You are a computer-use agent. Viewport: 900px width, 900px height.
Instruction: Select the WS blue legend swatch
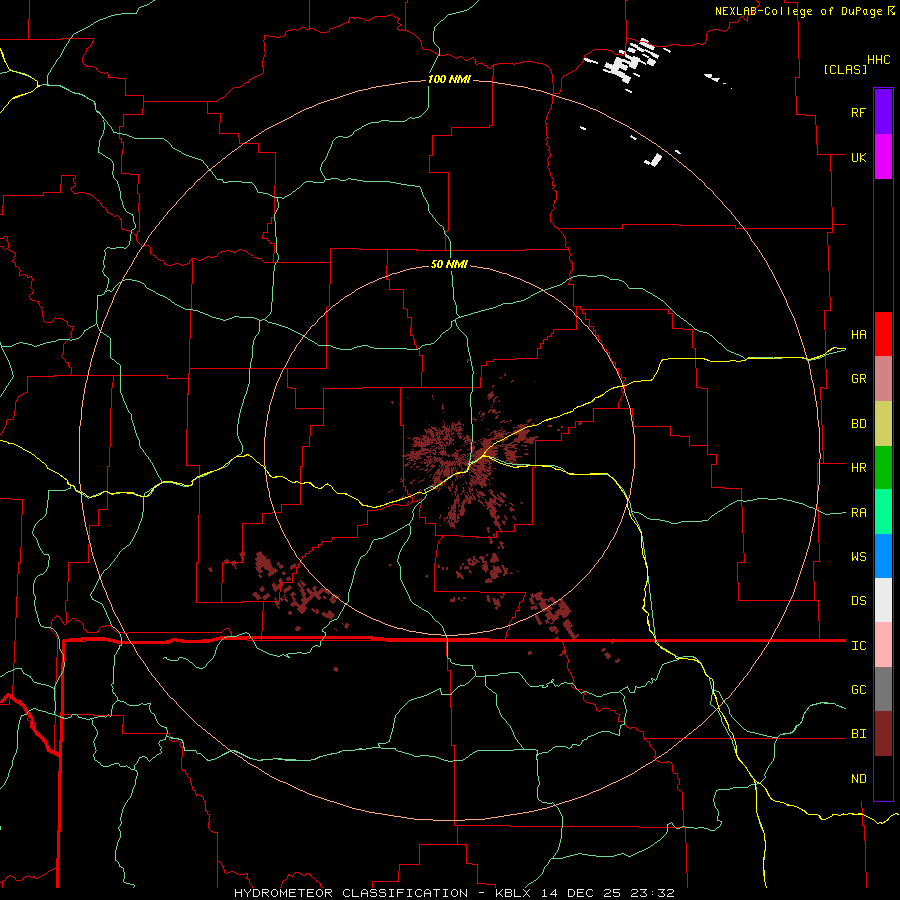(x=883, y=556)
